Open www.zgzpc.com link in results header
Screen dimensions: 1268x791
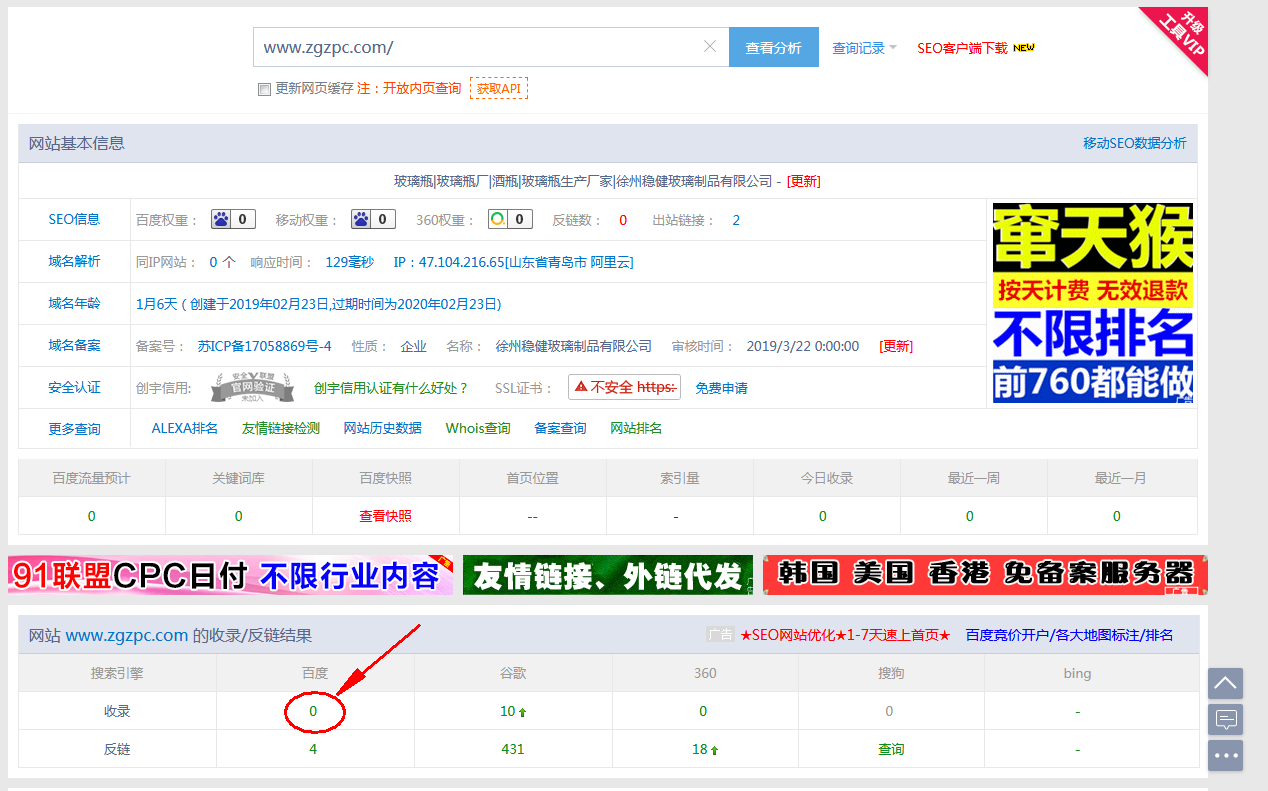(127, 635)
